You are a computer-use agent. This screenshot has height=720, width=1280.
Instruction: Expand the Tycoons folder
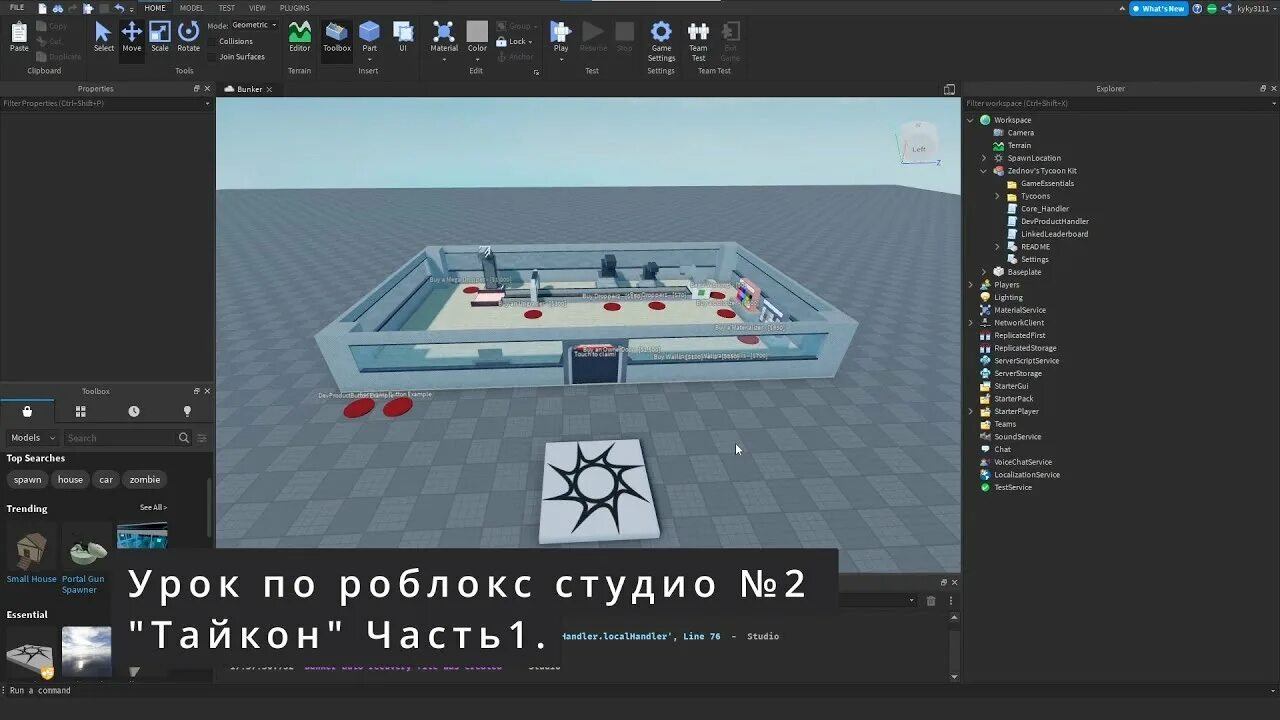(997, 196)
